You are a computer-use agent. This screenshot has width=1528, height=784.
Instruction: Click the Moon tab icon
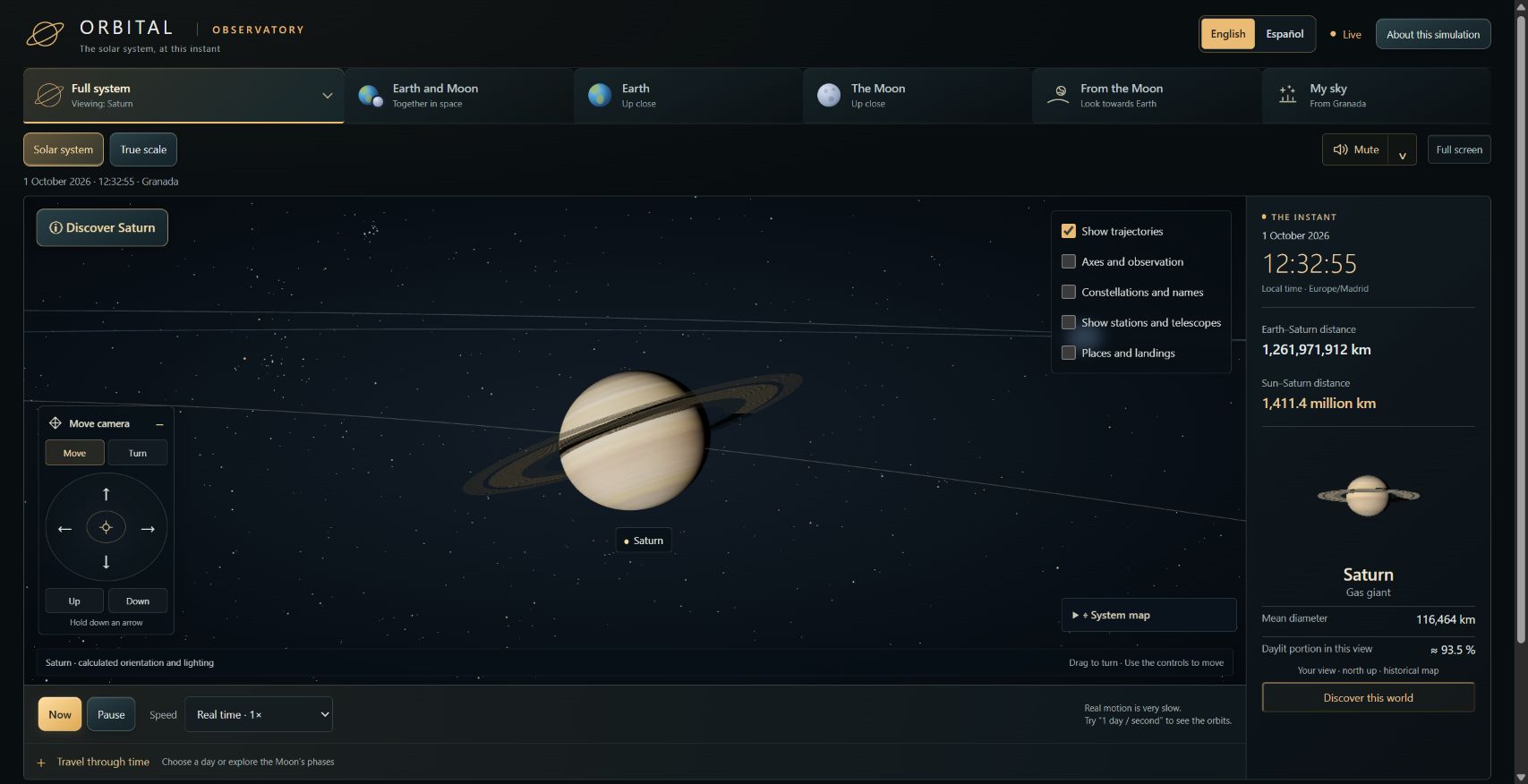click(829, 95)
